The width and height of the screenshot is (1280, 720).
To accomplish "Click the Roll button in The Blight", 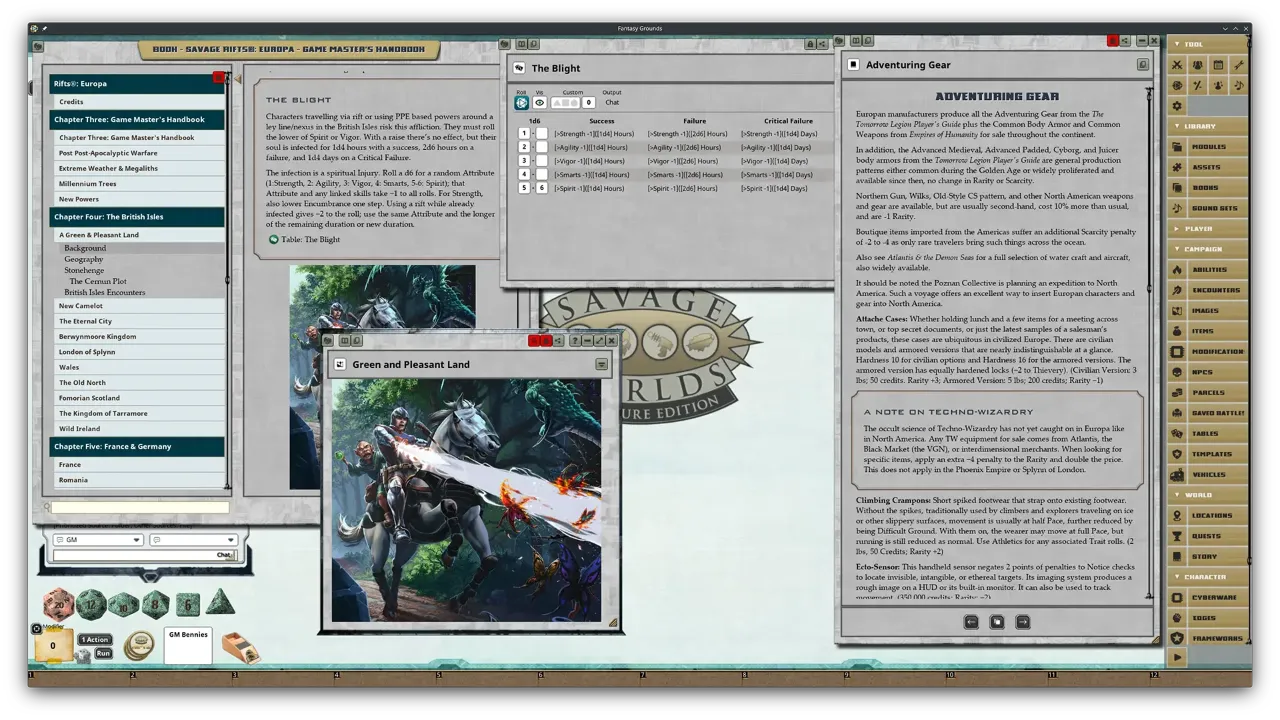I will [x=521, y=102].
